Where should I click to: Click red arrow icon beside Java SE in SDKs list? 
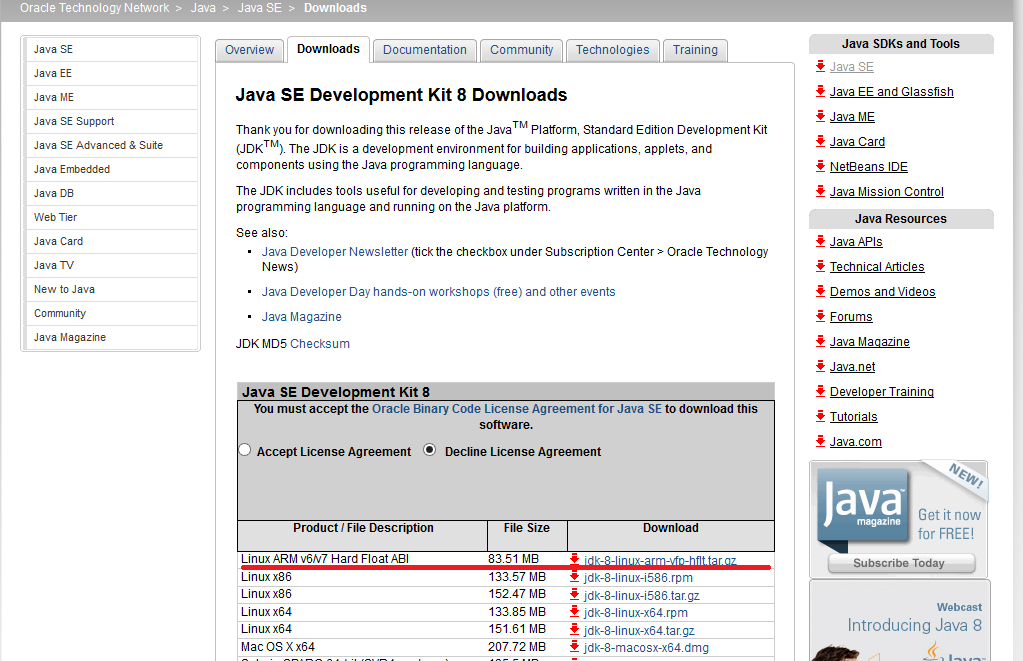pyautogui.click(x=821, y=66)
